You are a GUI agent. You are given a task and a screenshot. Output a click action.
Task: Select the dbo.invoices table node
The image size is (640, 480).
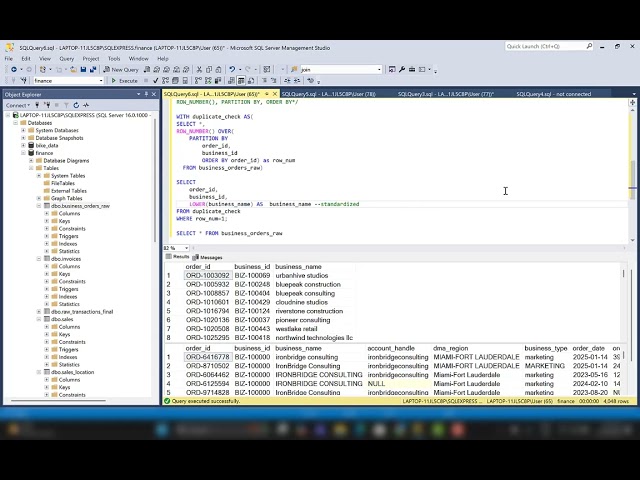click(66, 259)
